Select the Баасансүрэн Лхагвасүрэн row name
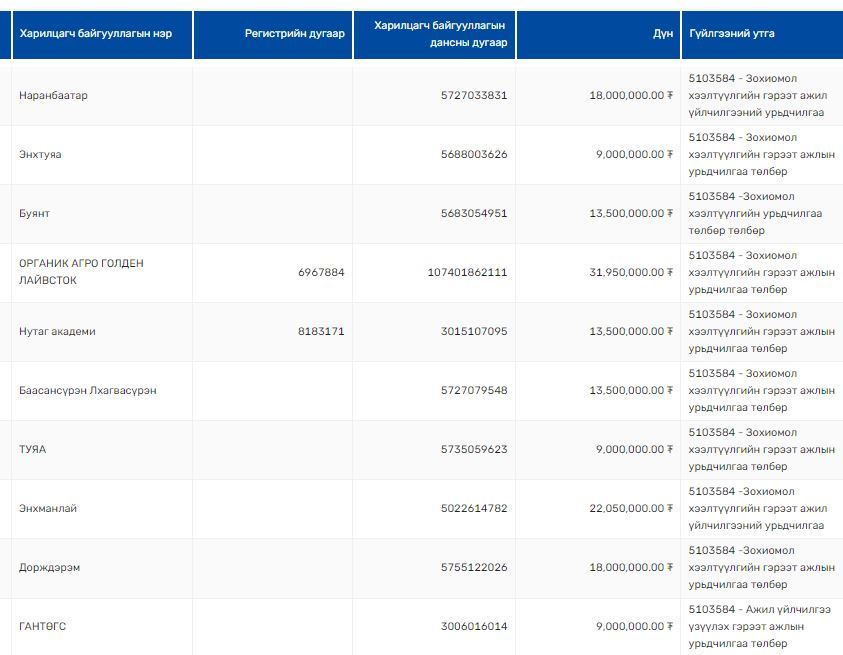The image size is (843, 655). [x=88, y=390]
